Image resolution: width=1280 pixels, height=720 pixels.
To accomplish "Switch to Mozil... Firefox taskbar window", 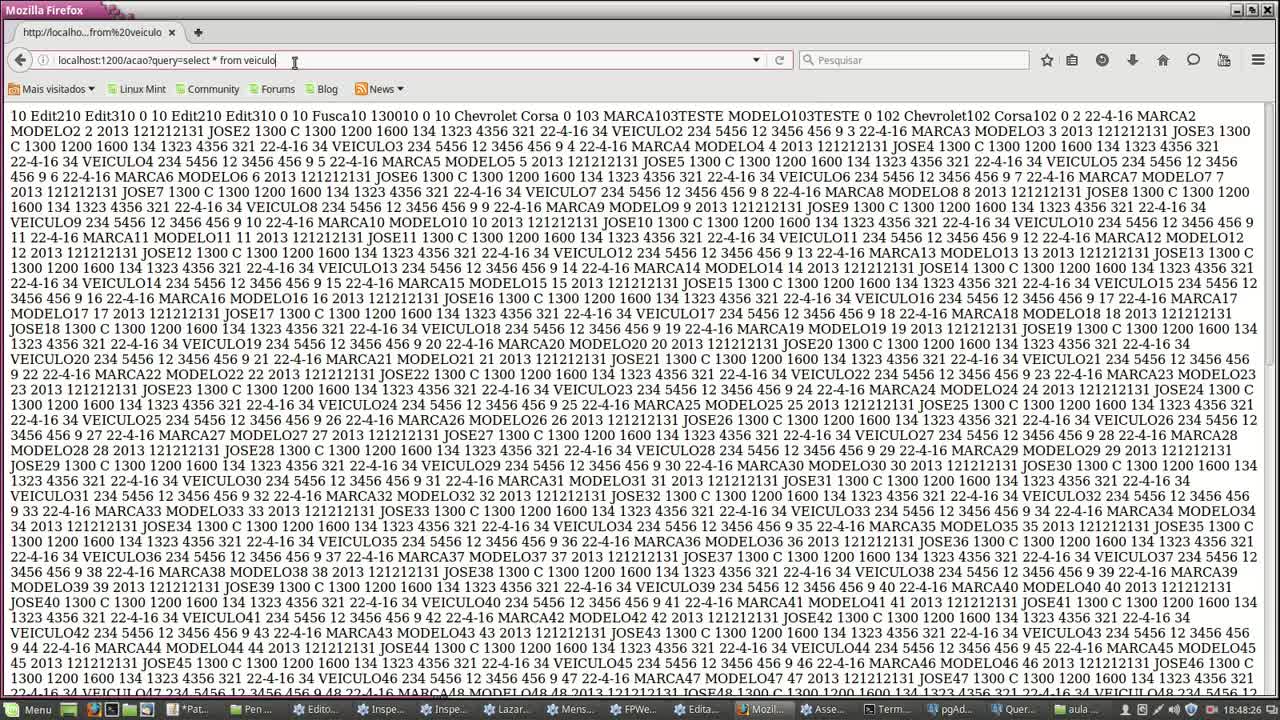I will click(765, 710).
